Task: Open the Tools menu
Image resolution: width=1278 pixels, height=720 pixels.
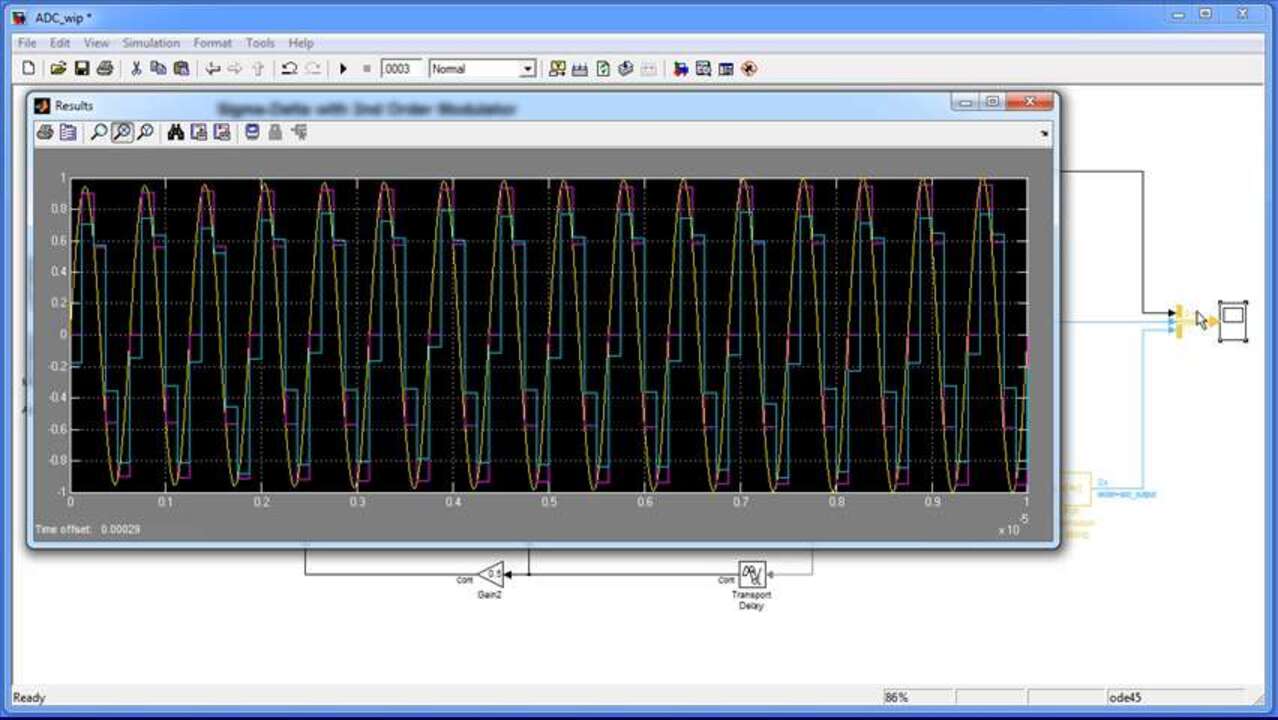Action: tap(260, 43)
